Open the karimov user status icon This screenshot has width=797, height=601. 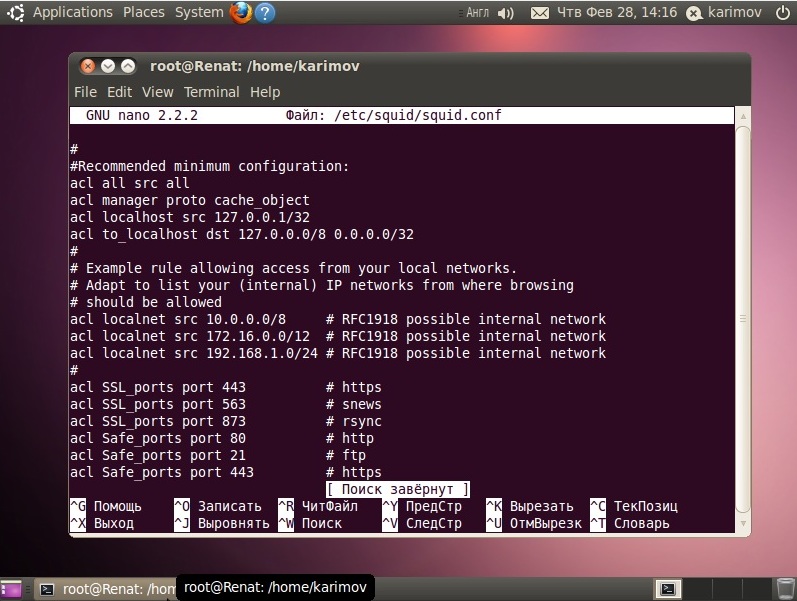point(694,13)
